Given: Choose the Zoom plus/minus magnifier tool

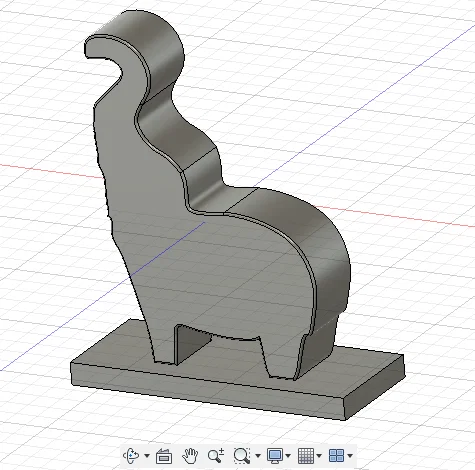Looking at the screenshot, I should 216,456.
